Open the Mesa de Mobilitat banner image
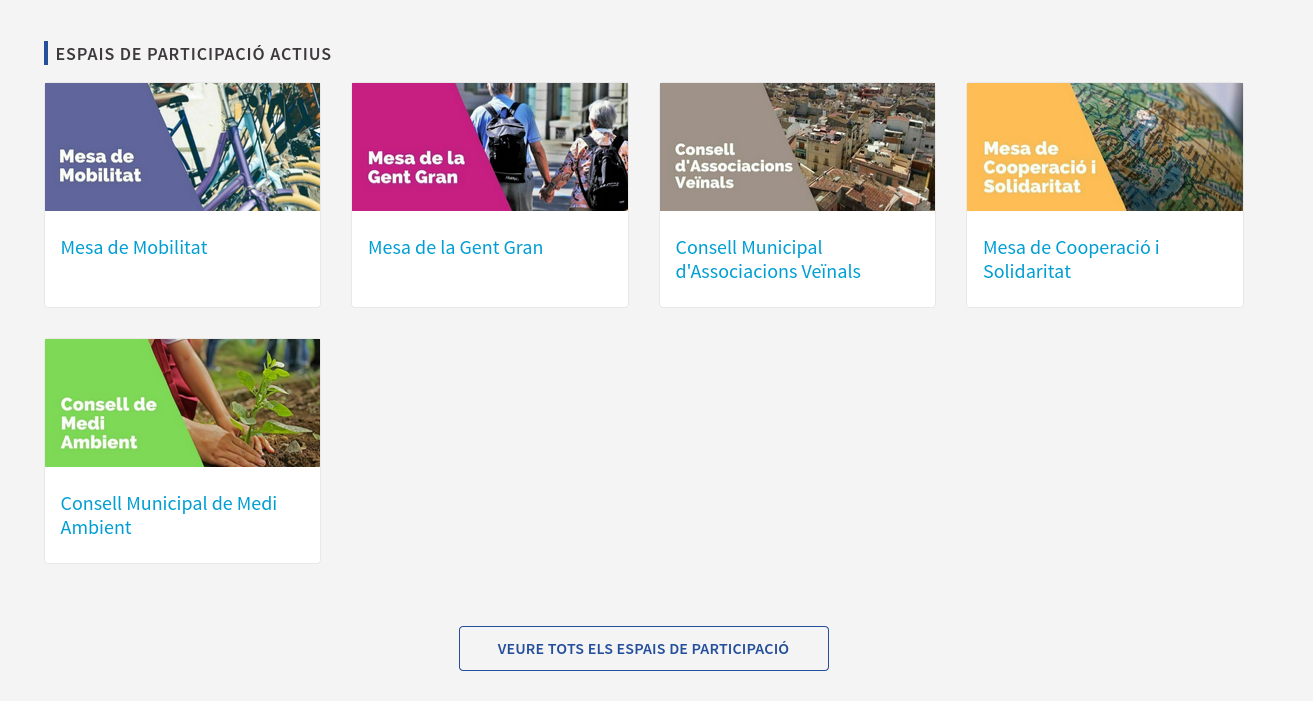The width and height of the screenshot is (1313, 701). (182, 147)
